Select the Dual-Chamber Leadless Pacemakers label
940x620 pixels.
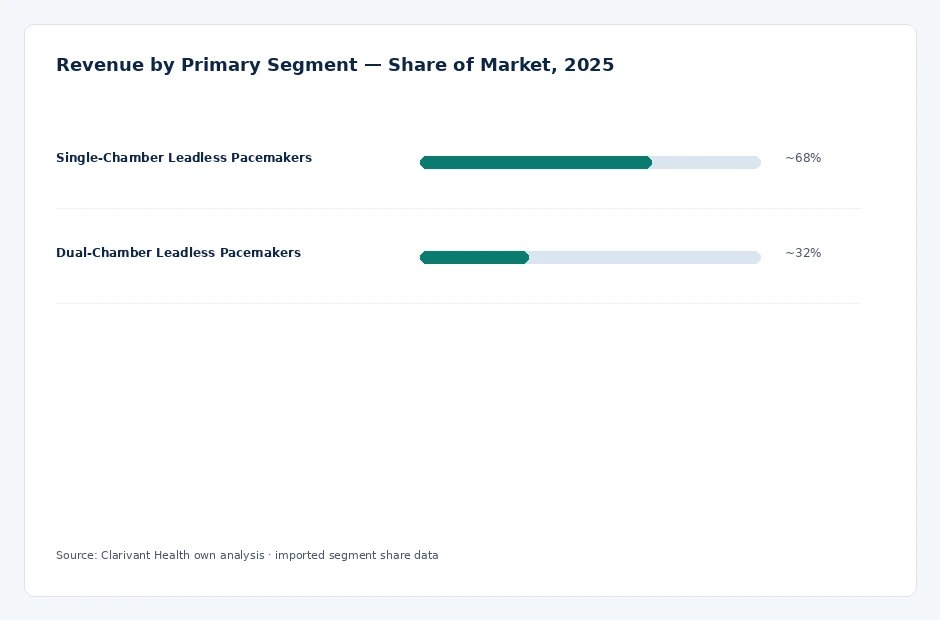(179, 252)
